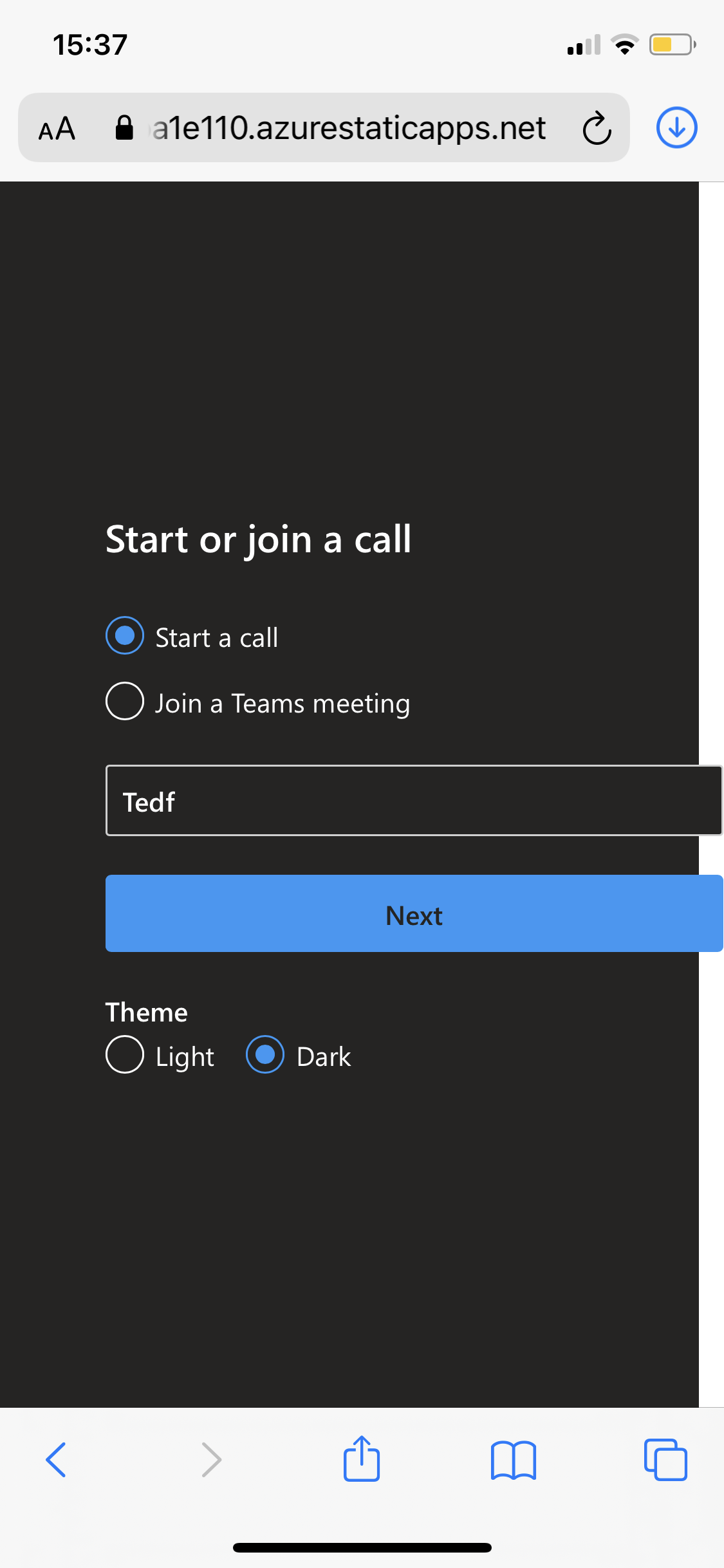The height and width of the screenshot is (1568, 724).
Task: Click the lock icon for site security info
Action: [124, 127]
